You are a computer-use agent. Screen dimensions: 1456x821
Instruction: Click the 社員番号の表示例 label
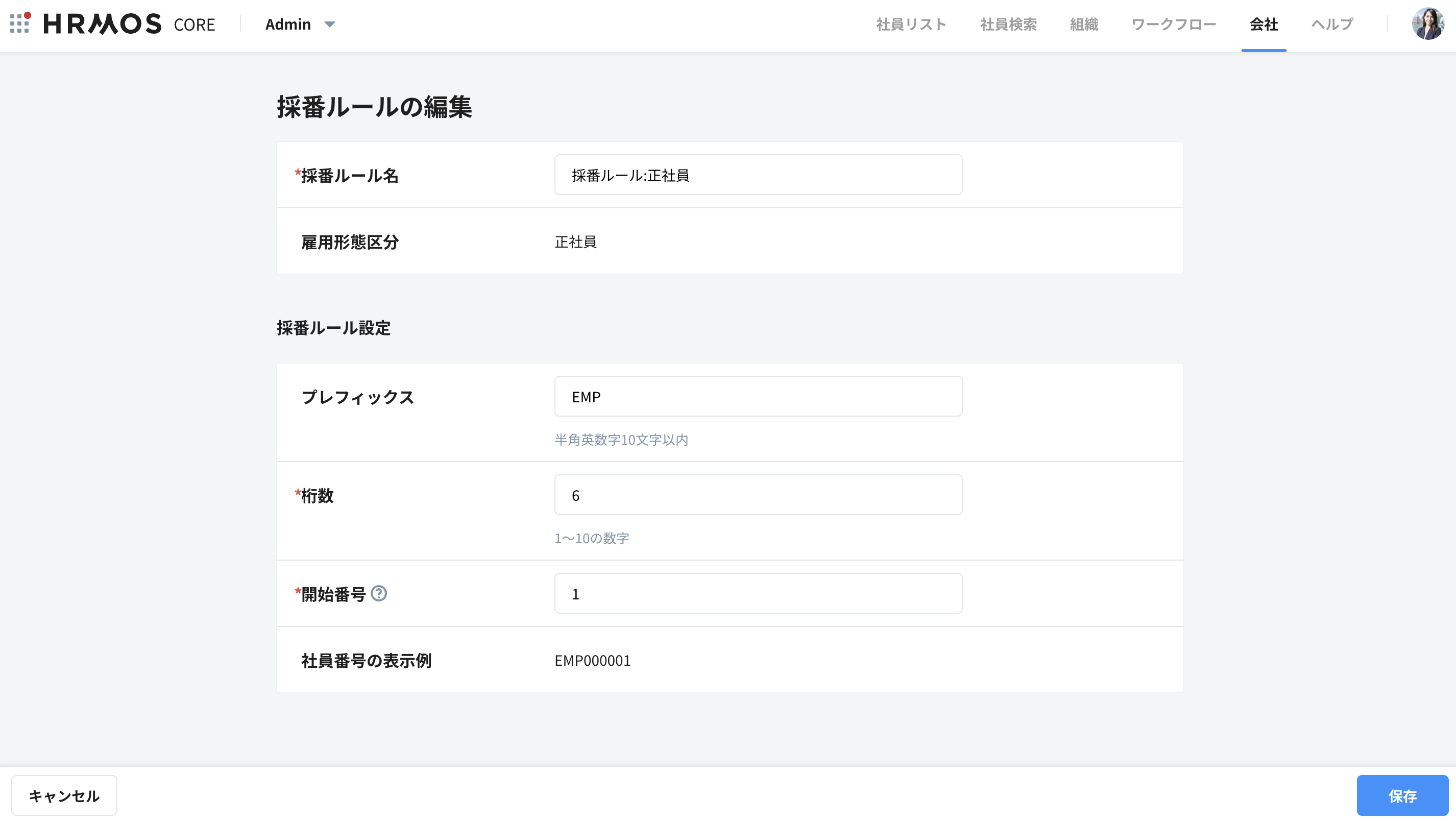[x=366, y=660]
